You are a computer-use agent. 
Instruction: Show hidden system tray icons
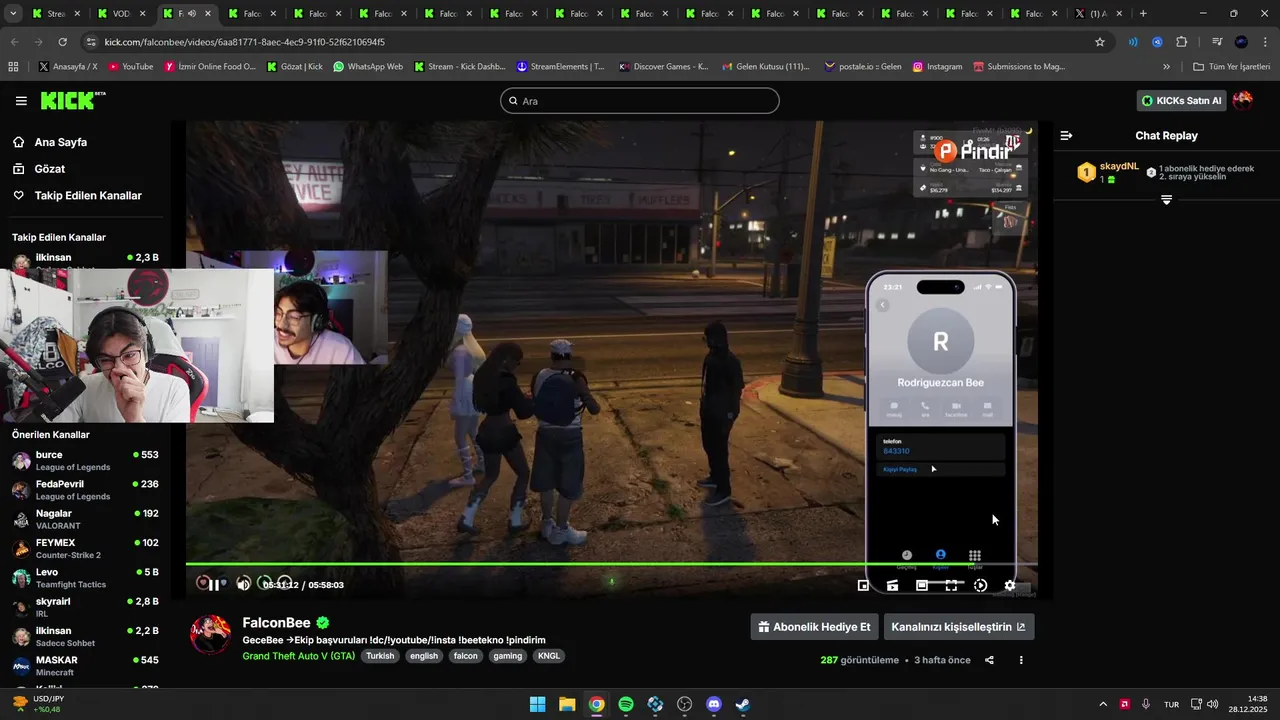pyautogui.click(x=1103, y=704)
